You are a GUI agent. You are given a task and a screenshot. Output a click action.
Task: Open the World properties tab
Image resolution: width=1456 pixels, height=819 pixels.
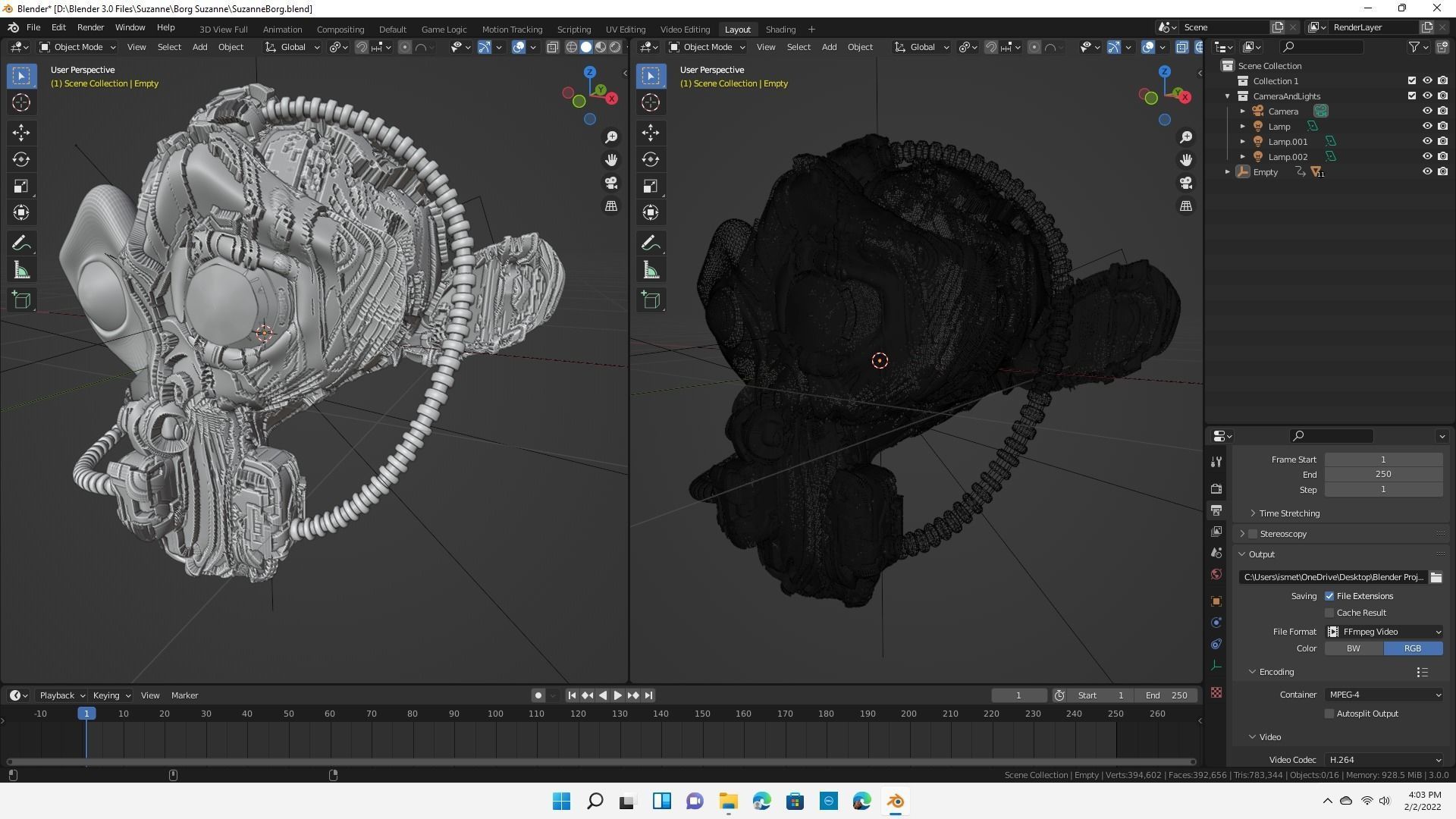coord(1216,574)
